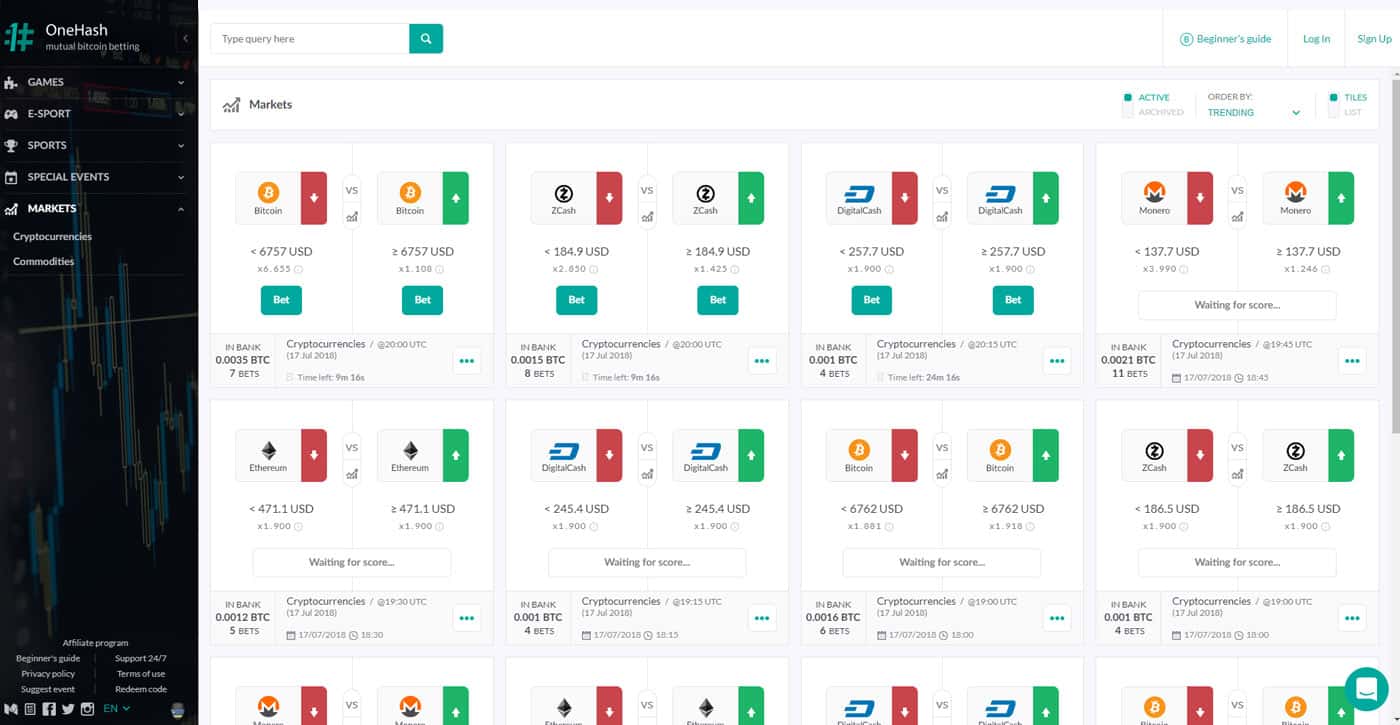
Task: Click the Beginner's guide icon in header
Action: 1187,39
